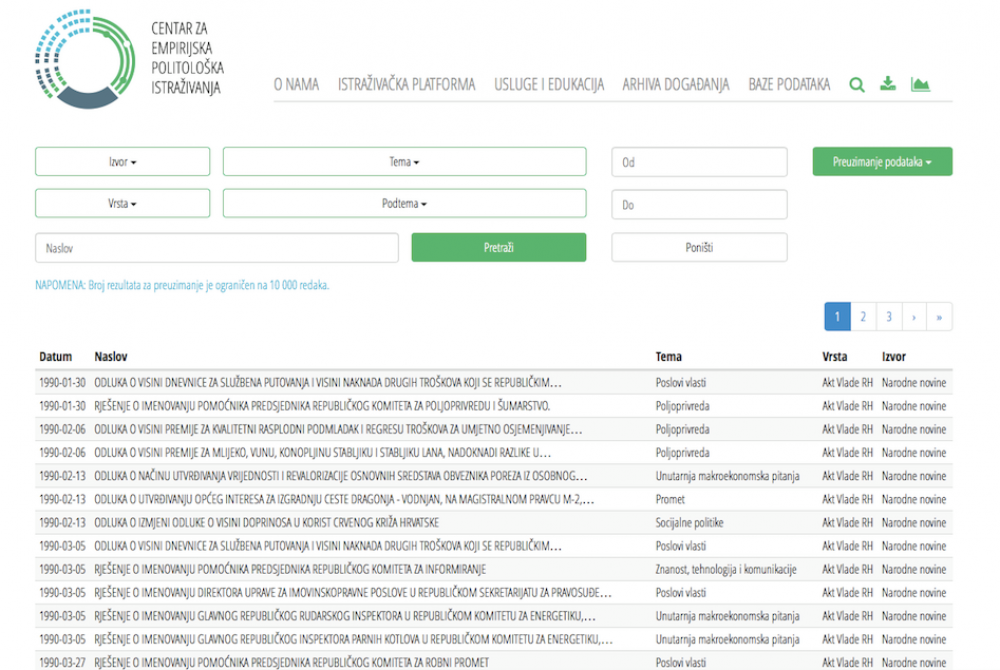The height and width of the screenshot is (670, 1000).
Task: Open the O NAMA menu item
Action: click(x=296, y=85)
